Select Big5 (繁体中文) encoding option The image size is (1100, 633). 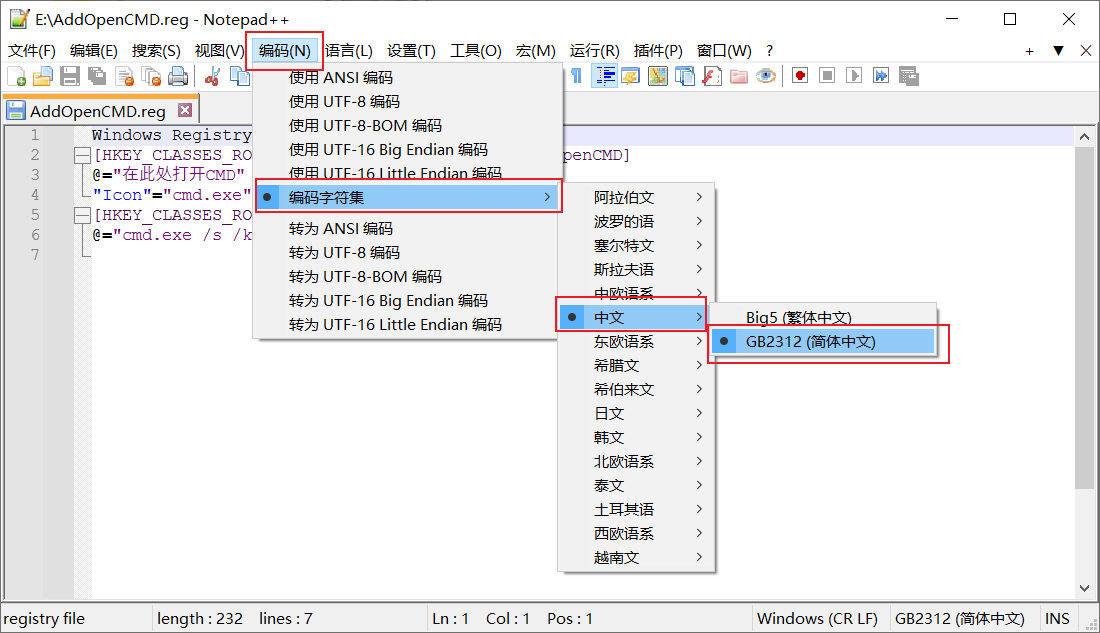pyautogui.click(x=824, y=317)
